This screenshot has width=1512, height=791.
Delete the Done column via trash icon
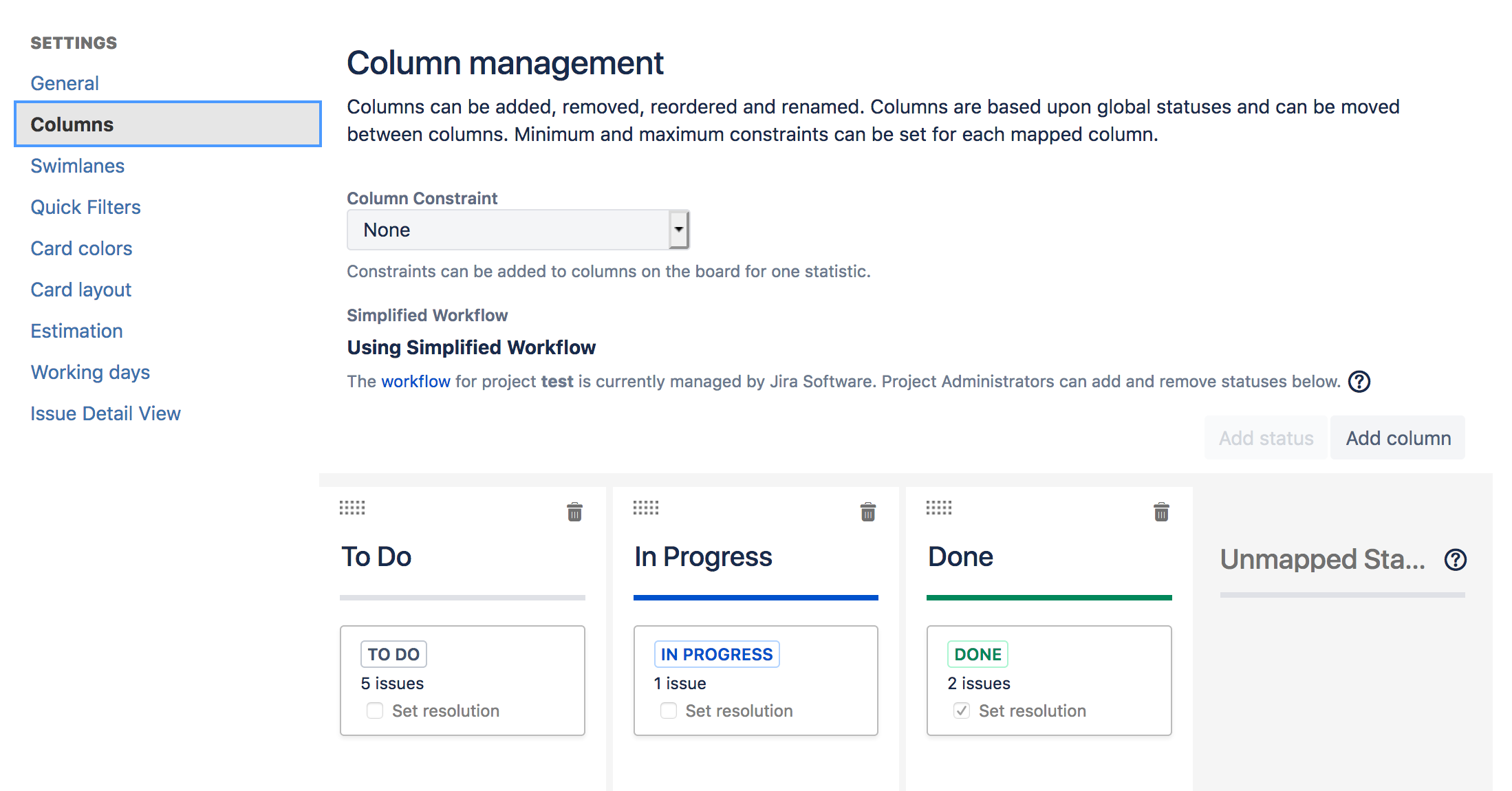coord(1161,512)
